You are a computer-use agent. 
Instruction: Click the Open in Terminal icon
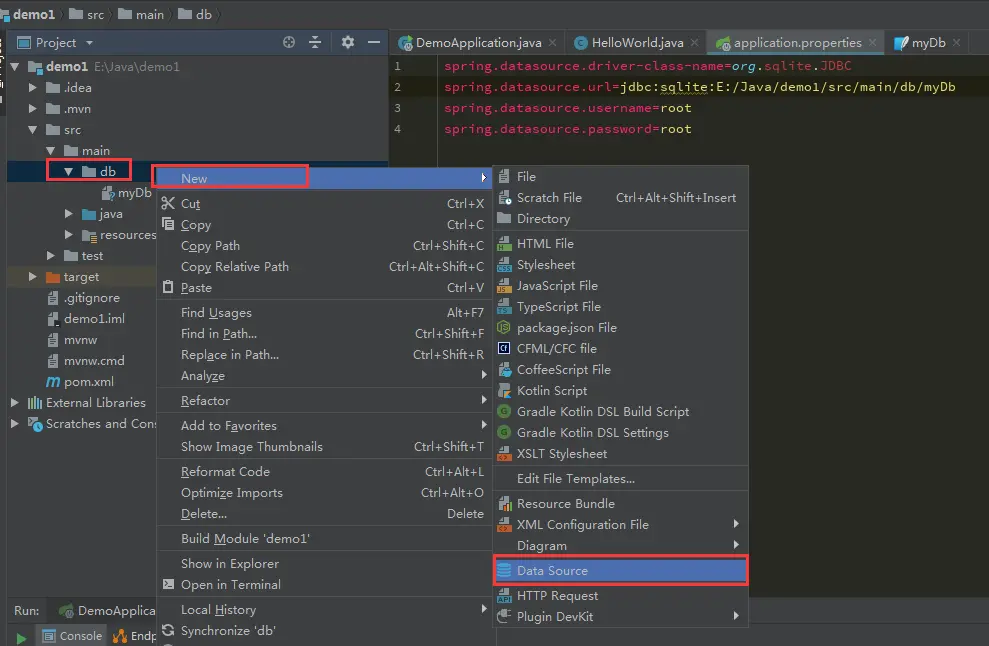click(x=168, y=584)
